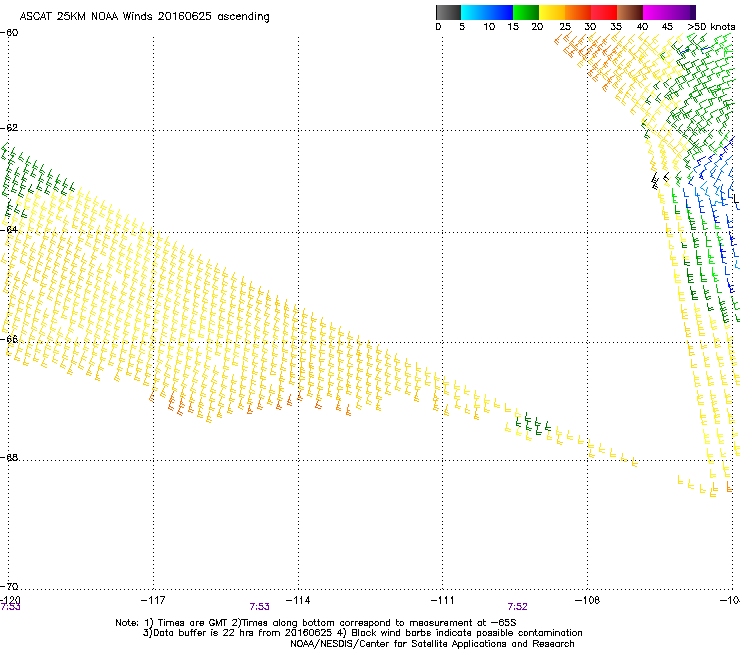Viewport: 740px width, 650px height.
Task: Select the gray 0-5 knots legend swatch
Action: coord(448,12)
